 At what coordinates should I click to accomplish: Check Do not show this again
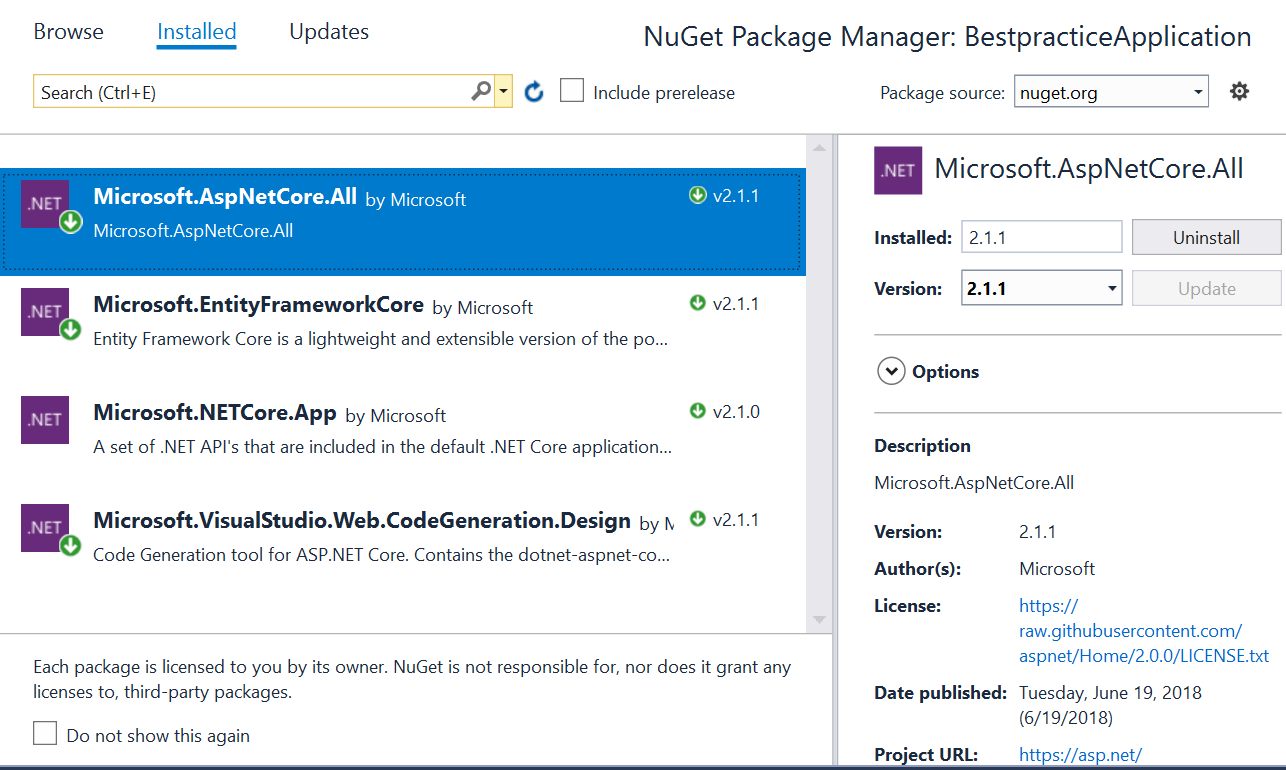tap(45, 734)
